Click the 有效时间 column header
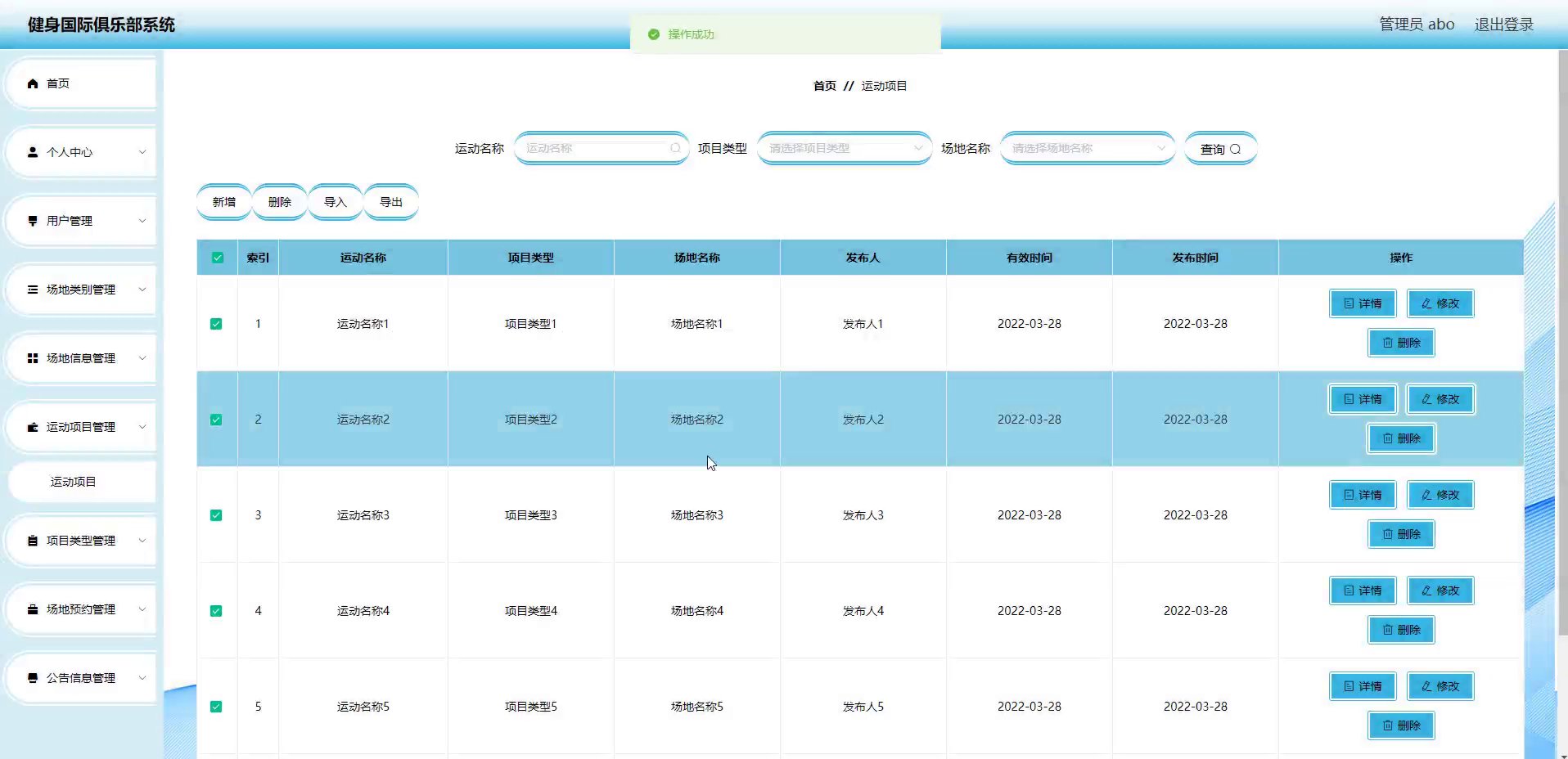The height and width of the screenshot is (759, 1568). (1030, 258)
